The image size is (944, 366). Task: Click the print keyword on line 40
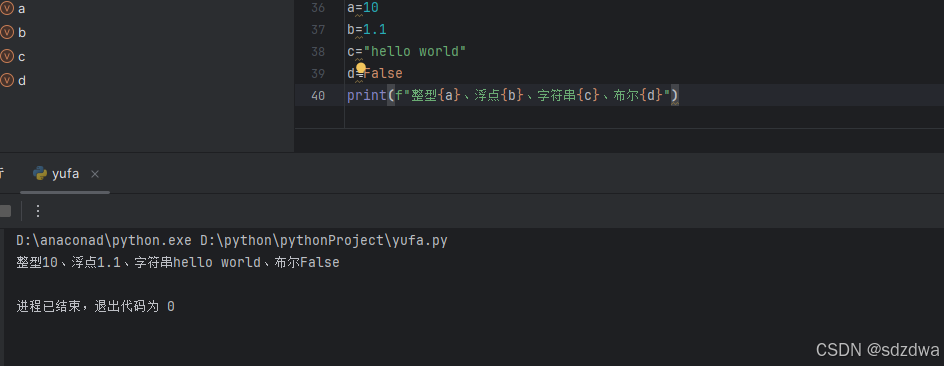[367, 95]
